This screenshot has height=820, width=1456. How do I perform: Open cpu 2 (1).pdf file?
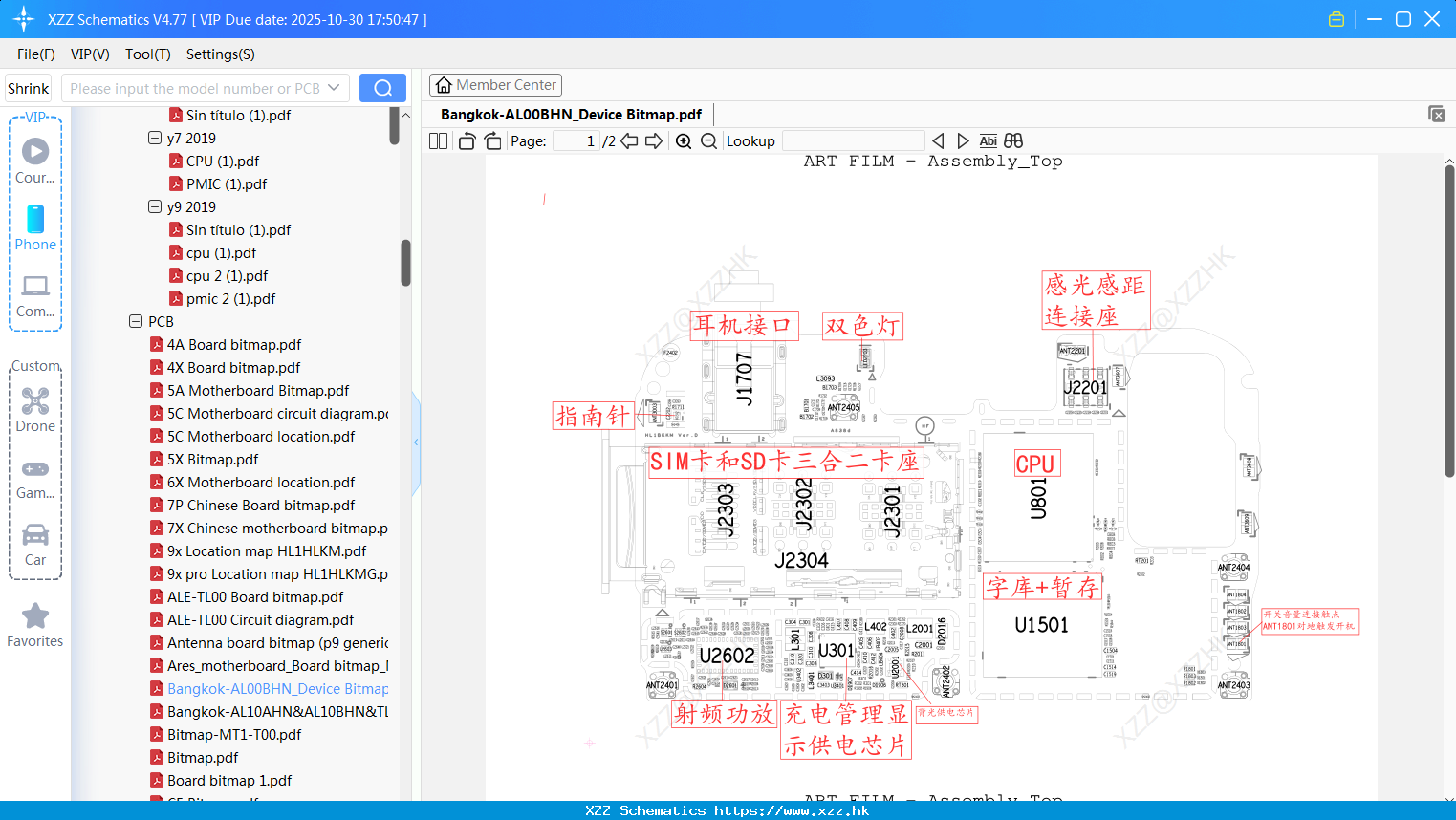point(227,275)
